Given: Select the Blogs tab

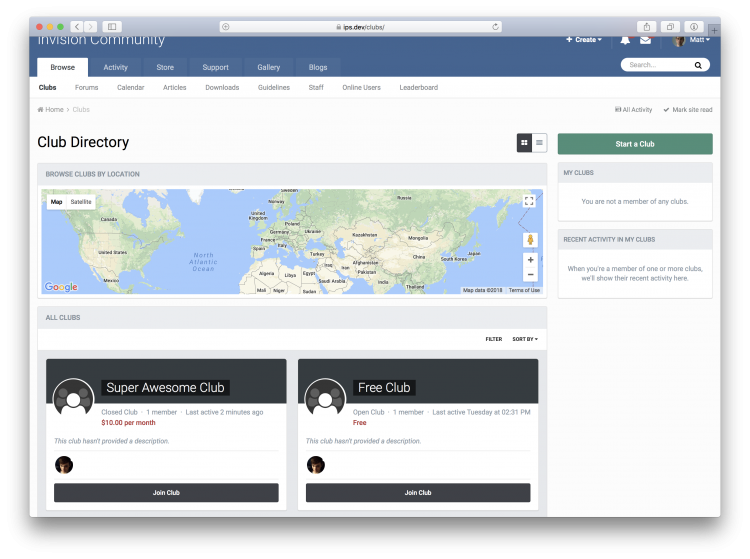Looking at the screenshot, I should (318, 67).
